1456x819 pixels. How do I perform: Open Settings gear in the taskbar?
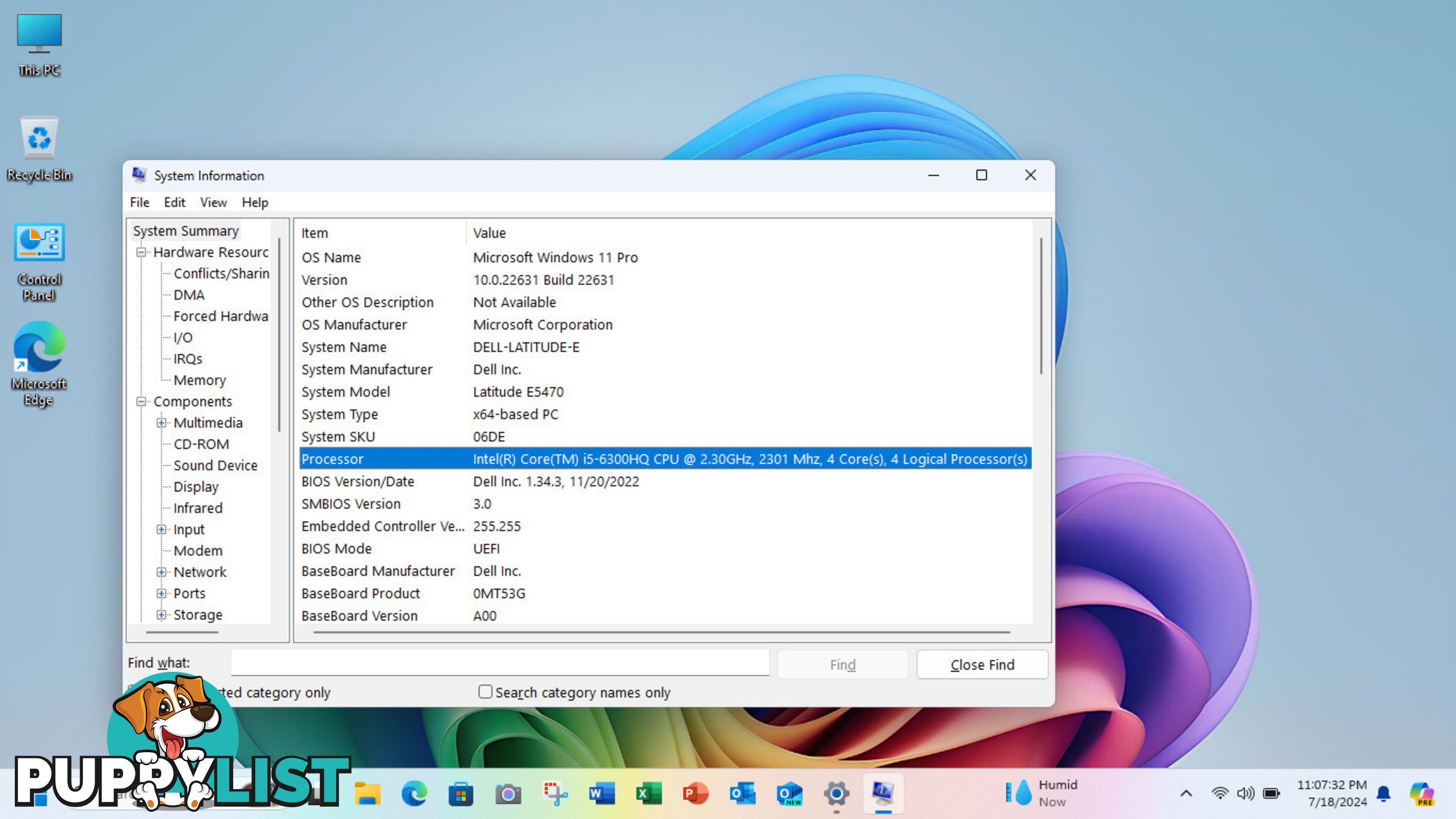click(x=836, y=794)
